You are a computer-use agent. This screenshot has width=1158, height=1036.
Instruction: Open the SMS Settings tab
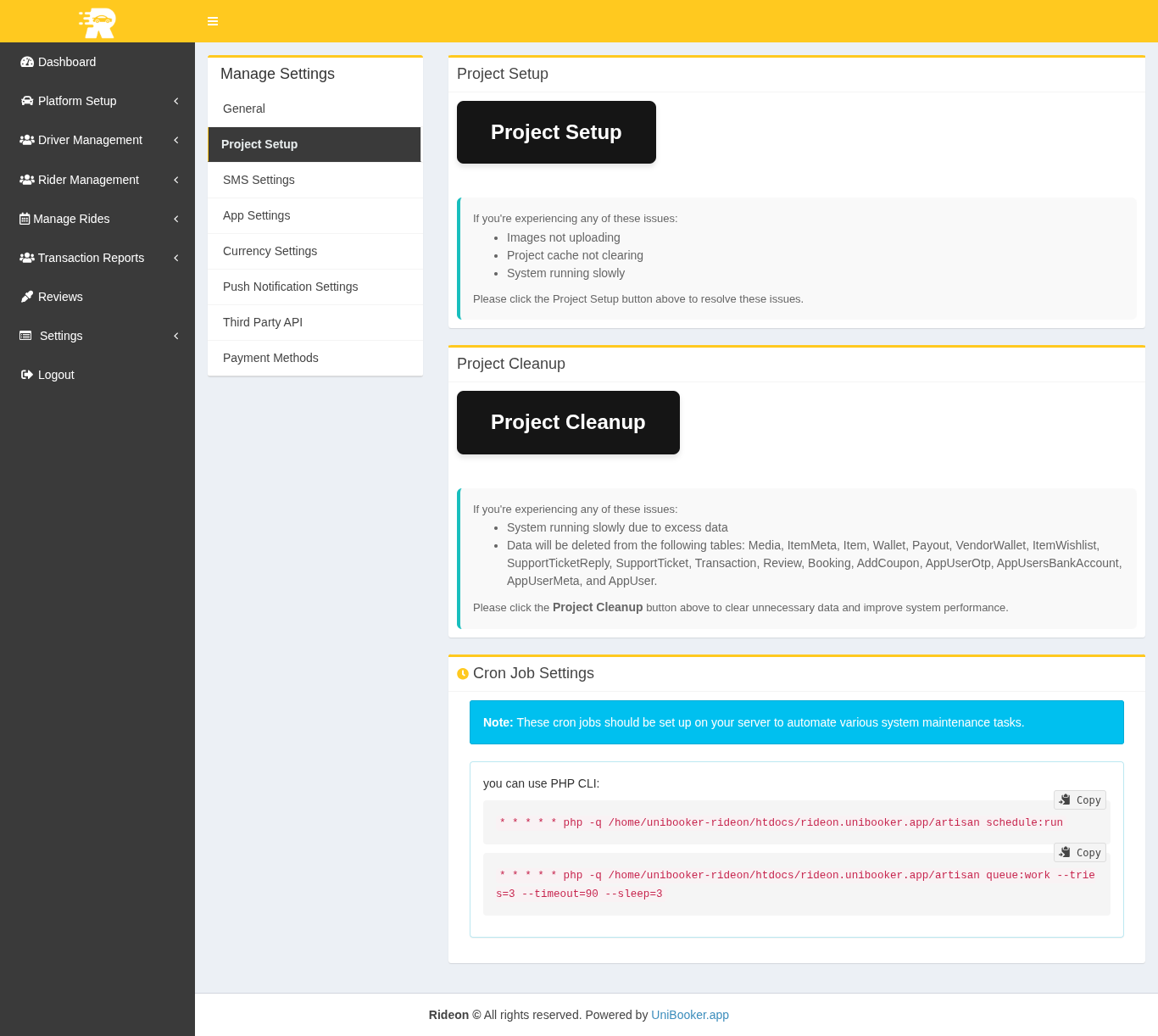(259, 180)
